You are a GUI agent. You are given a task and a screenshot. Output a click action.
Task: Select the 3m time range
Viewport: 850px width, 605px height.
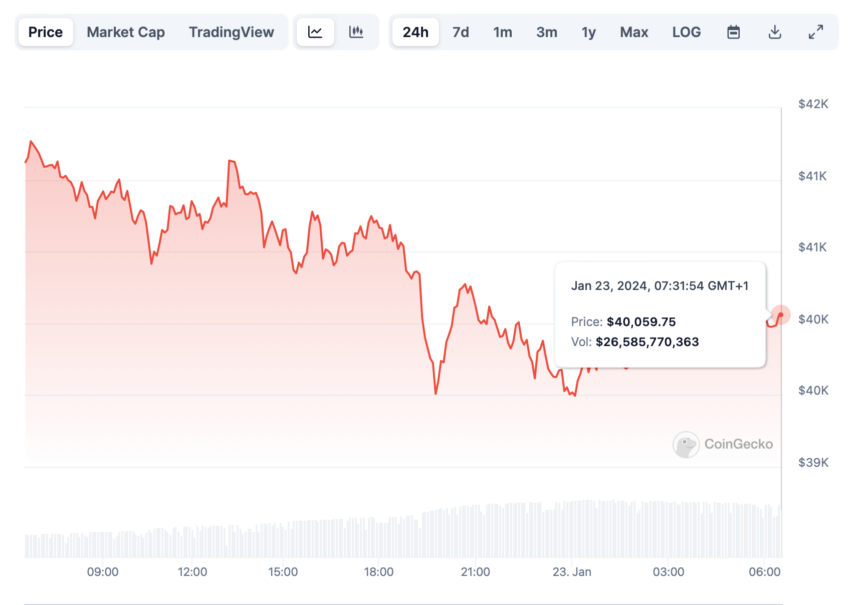[x=546, y=33]
